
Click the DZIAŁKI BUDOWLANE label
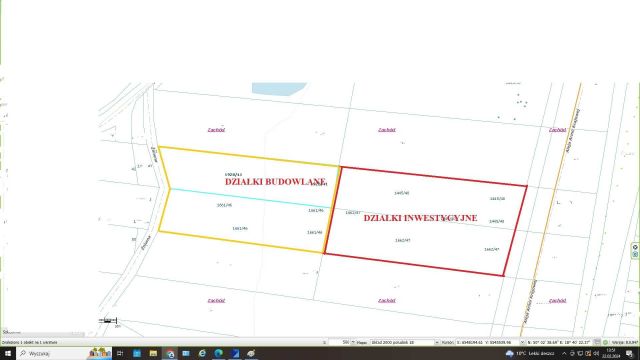(275, 182)
